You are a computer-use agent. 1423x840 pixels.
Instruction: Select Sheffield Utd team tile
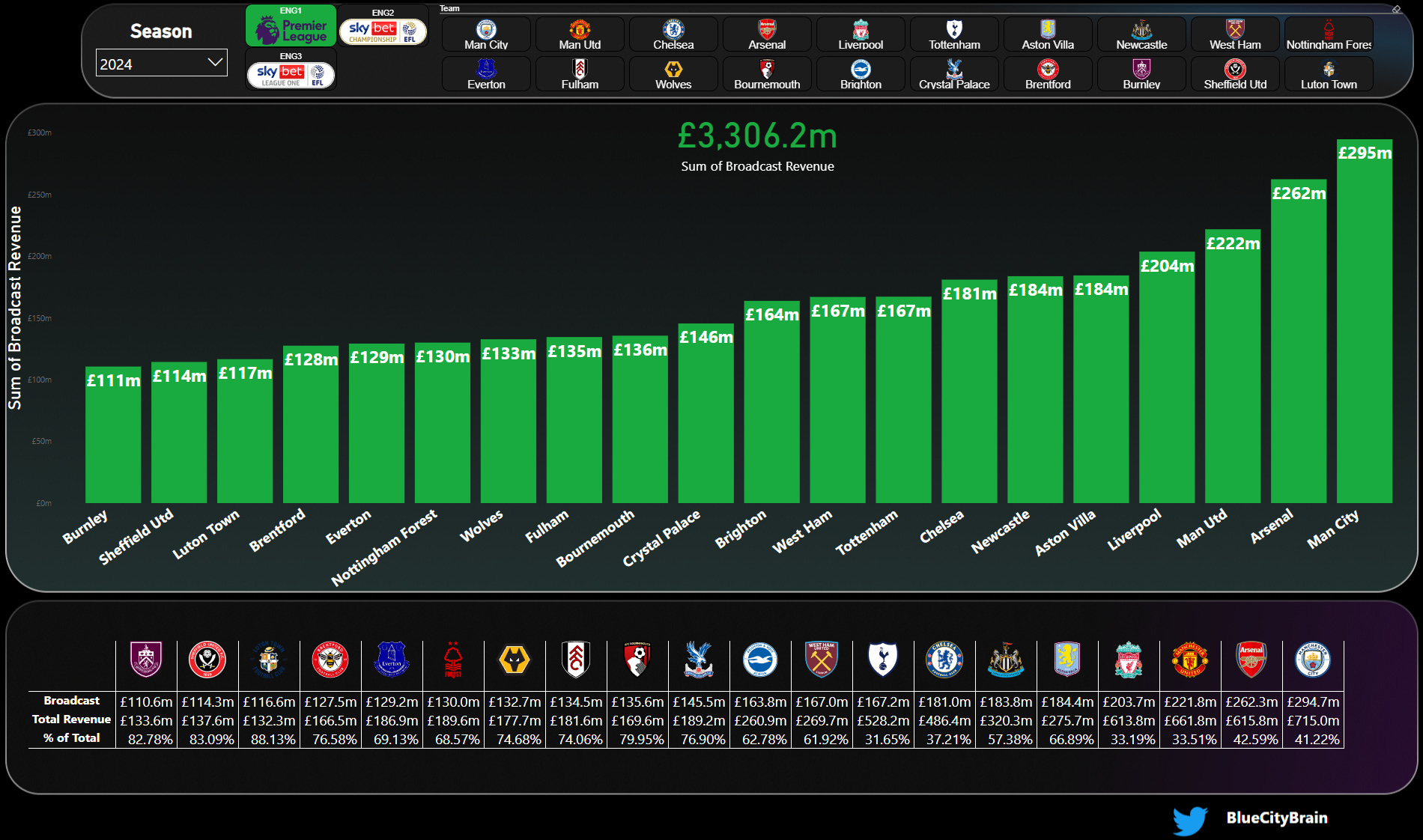[x=1235, y=74]
